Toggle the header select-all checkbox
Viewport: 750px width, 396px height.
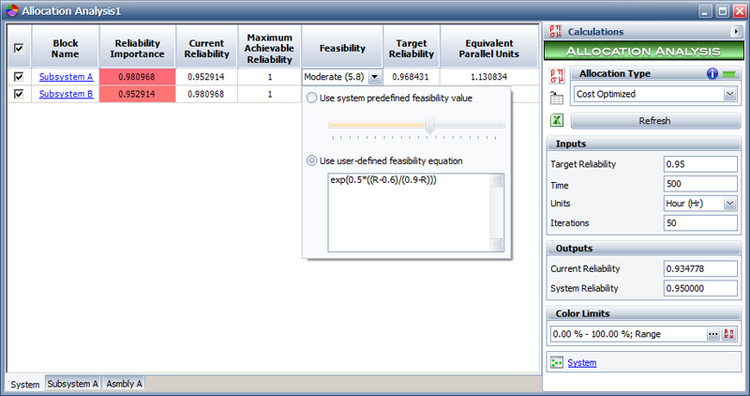point(19,48)
